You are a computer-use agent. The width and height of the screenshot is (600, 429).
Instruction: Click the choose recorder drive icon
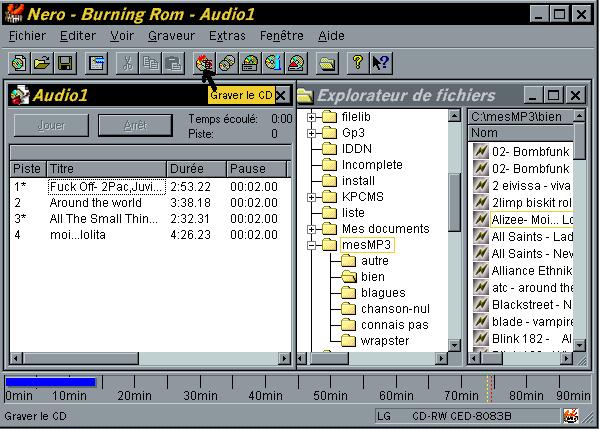click(250, 63)
